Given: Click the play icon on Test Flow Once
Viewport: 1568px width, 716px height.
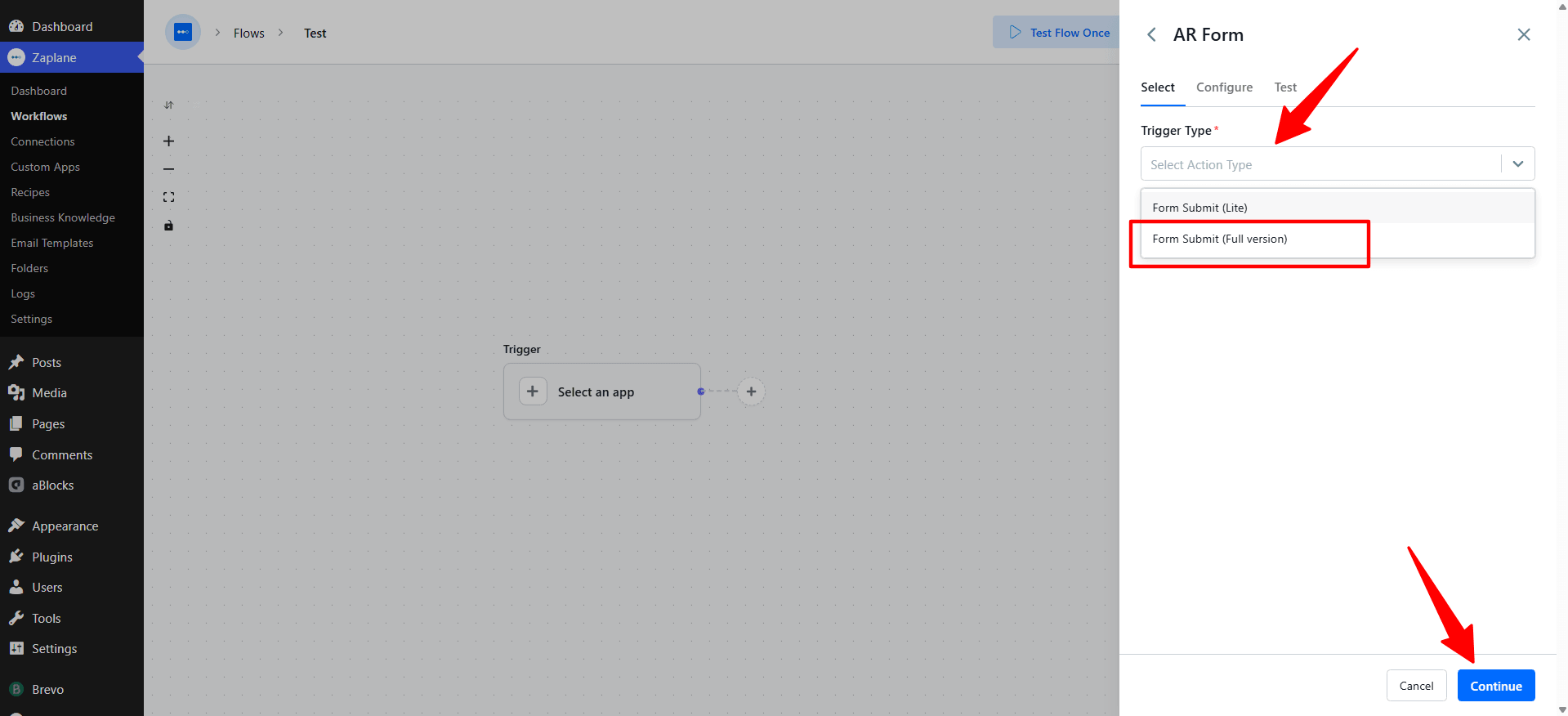Looking at the screenshot, I should 1015,32.
